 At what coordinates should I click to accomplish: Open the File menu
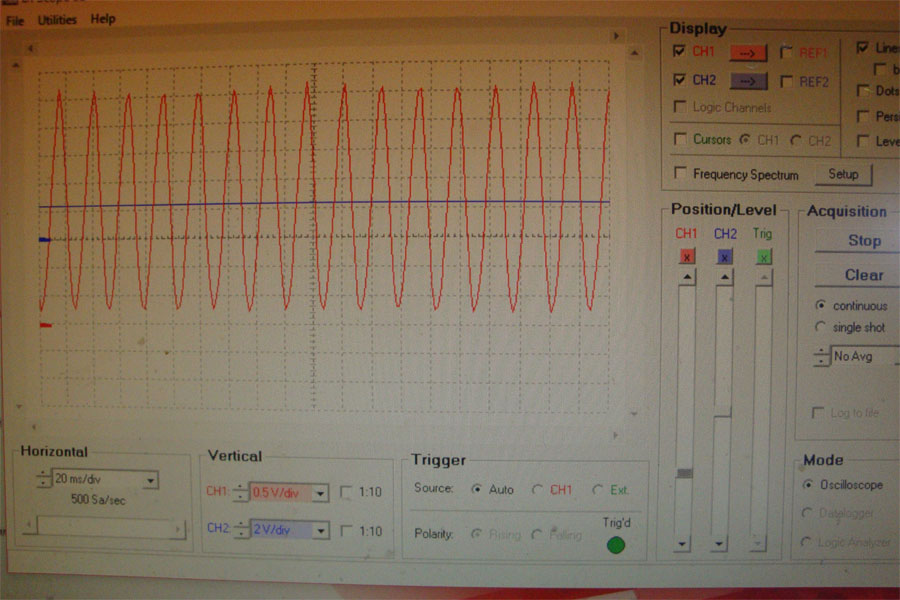point(15,19)
